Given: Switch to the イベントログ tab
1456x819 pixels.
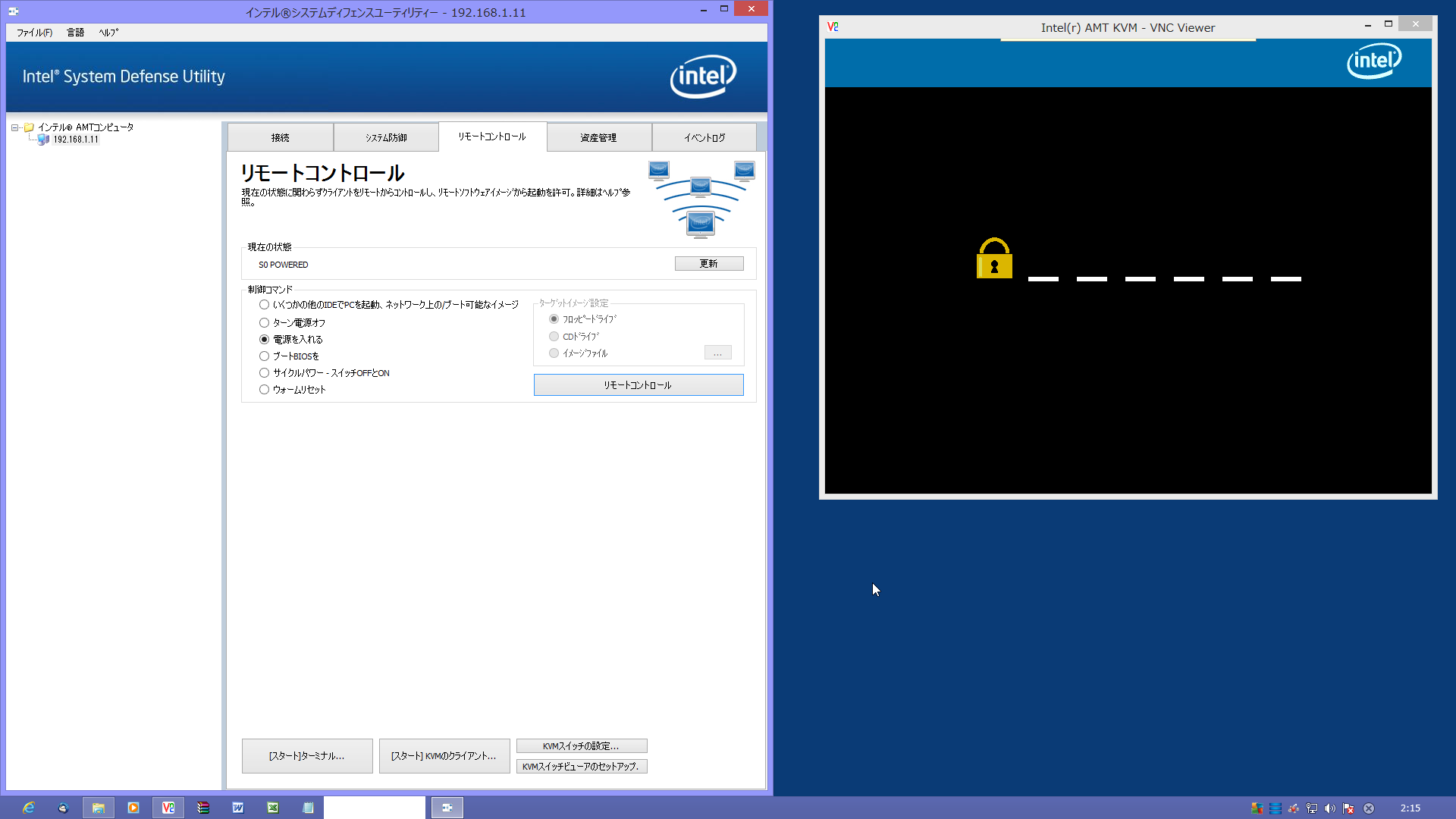Looking at the screenshot, I should click(x=704, y=138).
